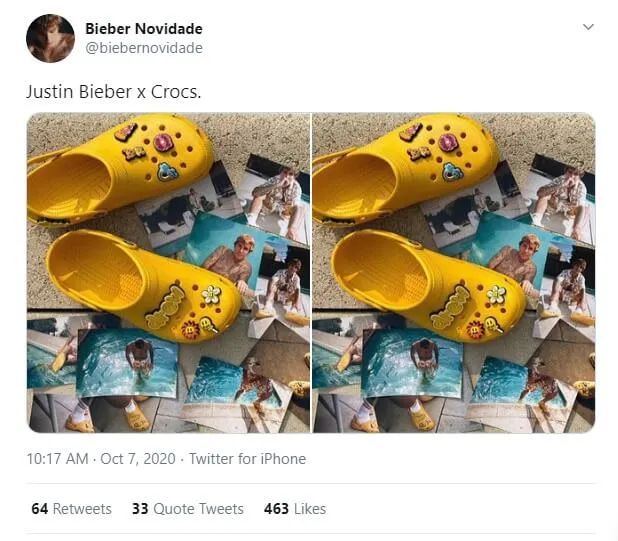Show the 463 Likes list

[295, 509]
